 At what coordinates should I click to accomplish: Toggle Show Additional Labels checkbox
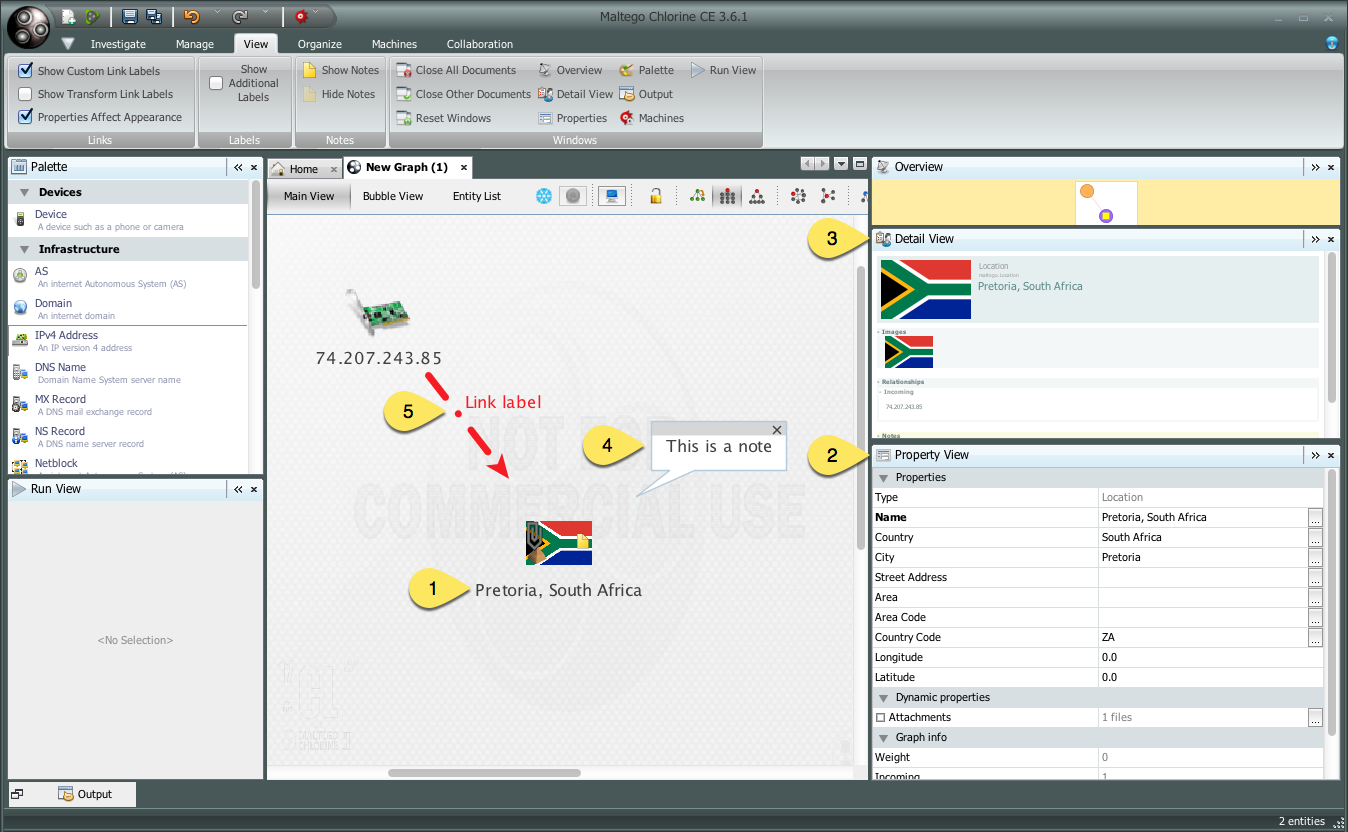[216, 83]
